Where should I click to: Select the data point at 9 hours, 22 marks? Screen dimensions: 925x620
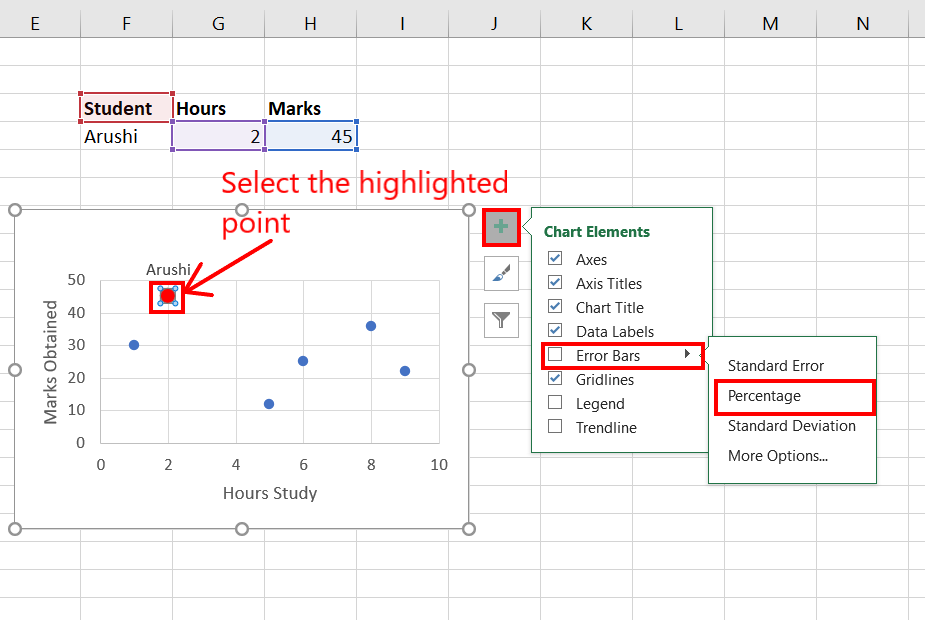(x=405, y=371)
